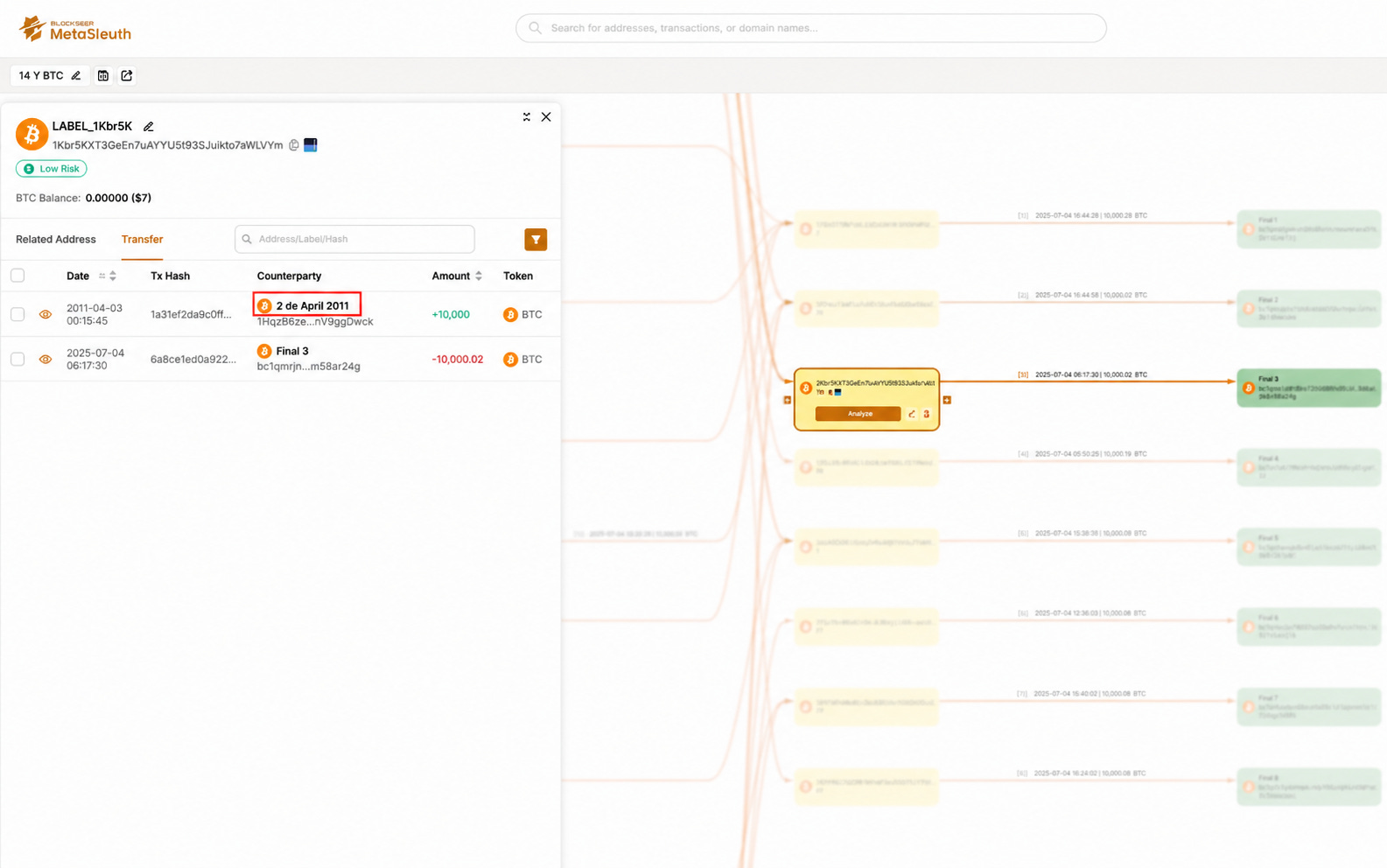Image resolution: width=1387 pixels, height=868 pixels.
Task: Click the +10,000 amount cell
Action: [x=451, y=315]
